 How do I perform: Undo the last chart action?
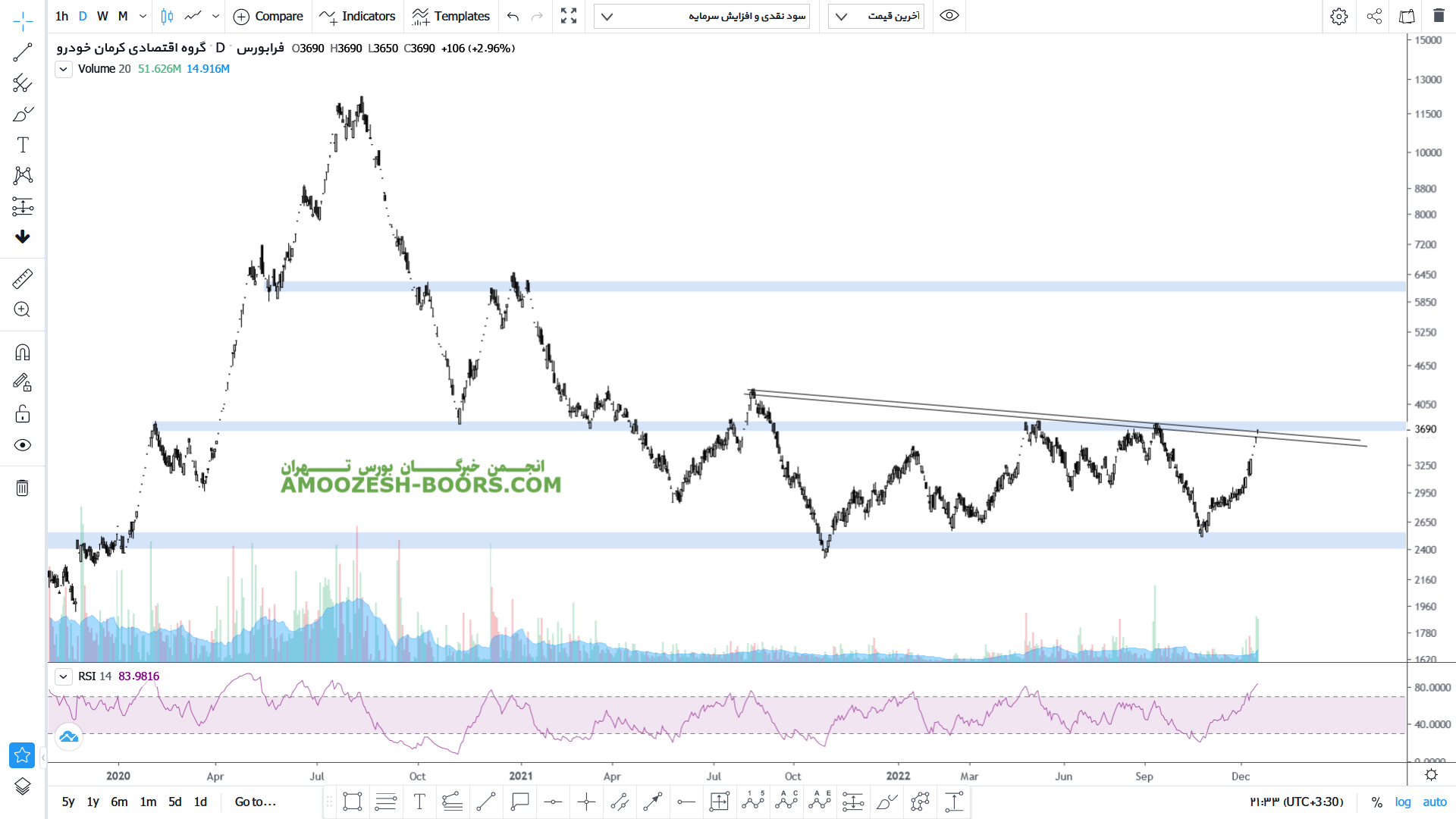point(513,16)
